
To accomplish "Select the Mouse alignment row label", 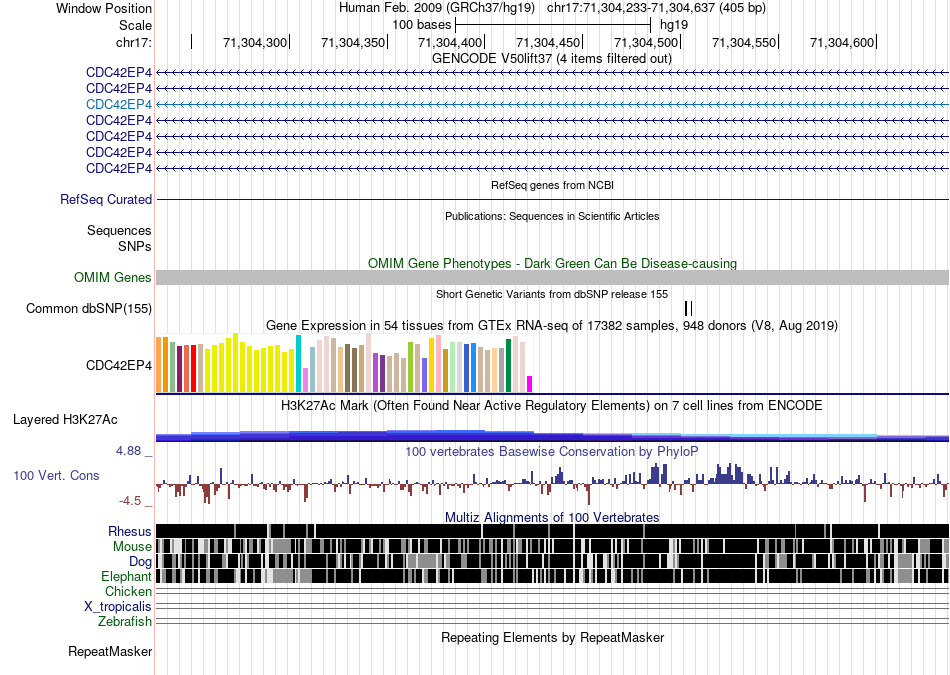I will point(132,547).
